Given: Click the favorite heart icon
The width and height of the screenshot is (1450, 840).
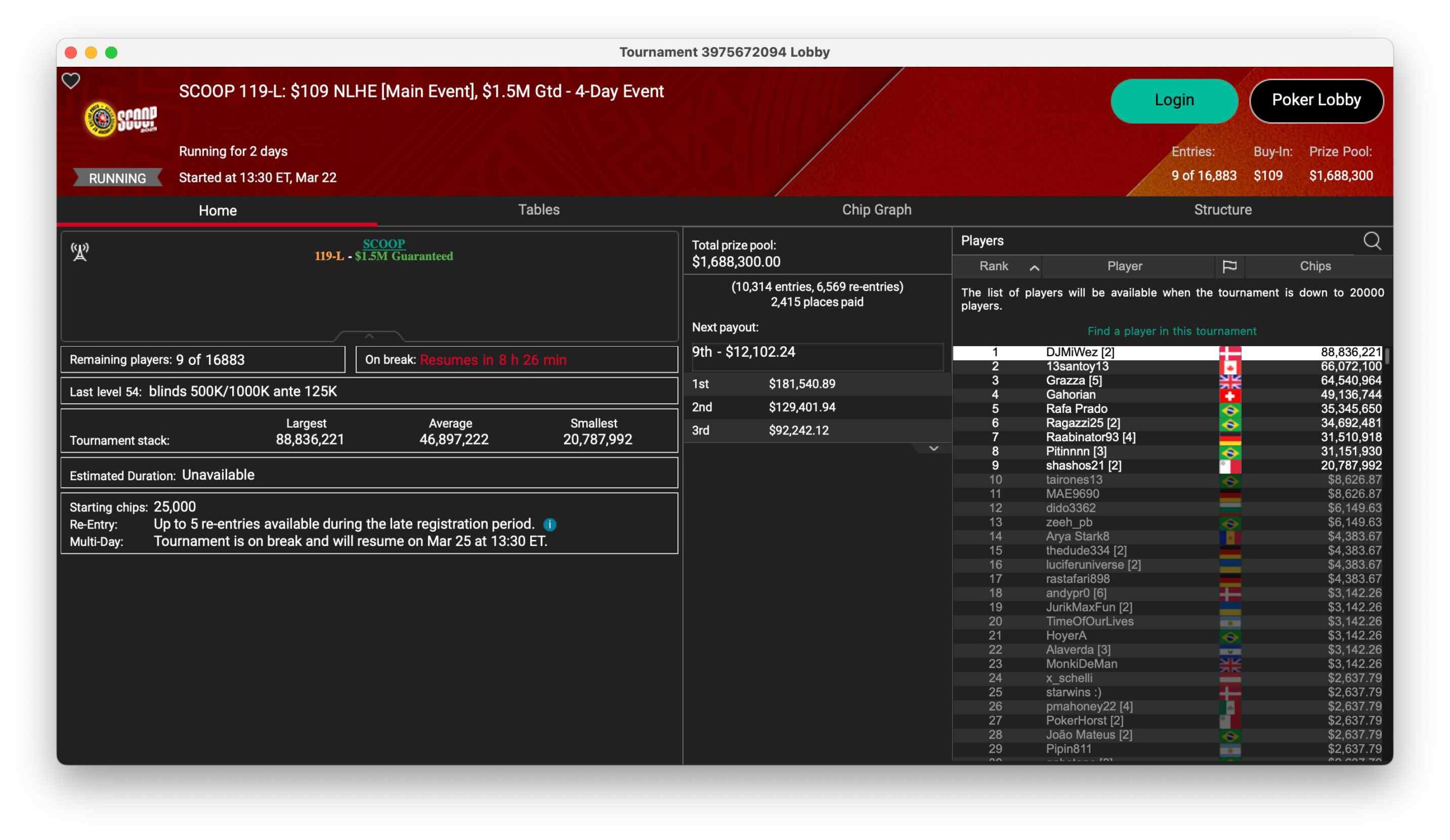Looking at the screenshot, I should tap(71, 80).
